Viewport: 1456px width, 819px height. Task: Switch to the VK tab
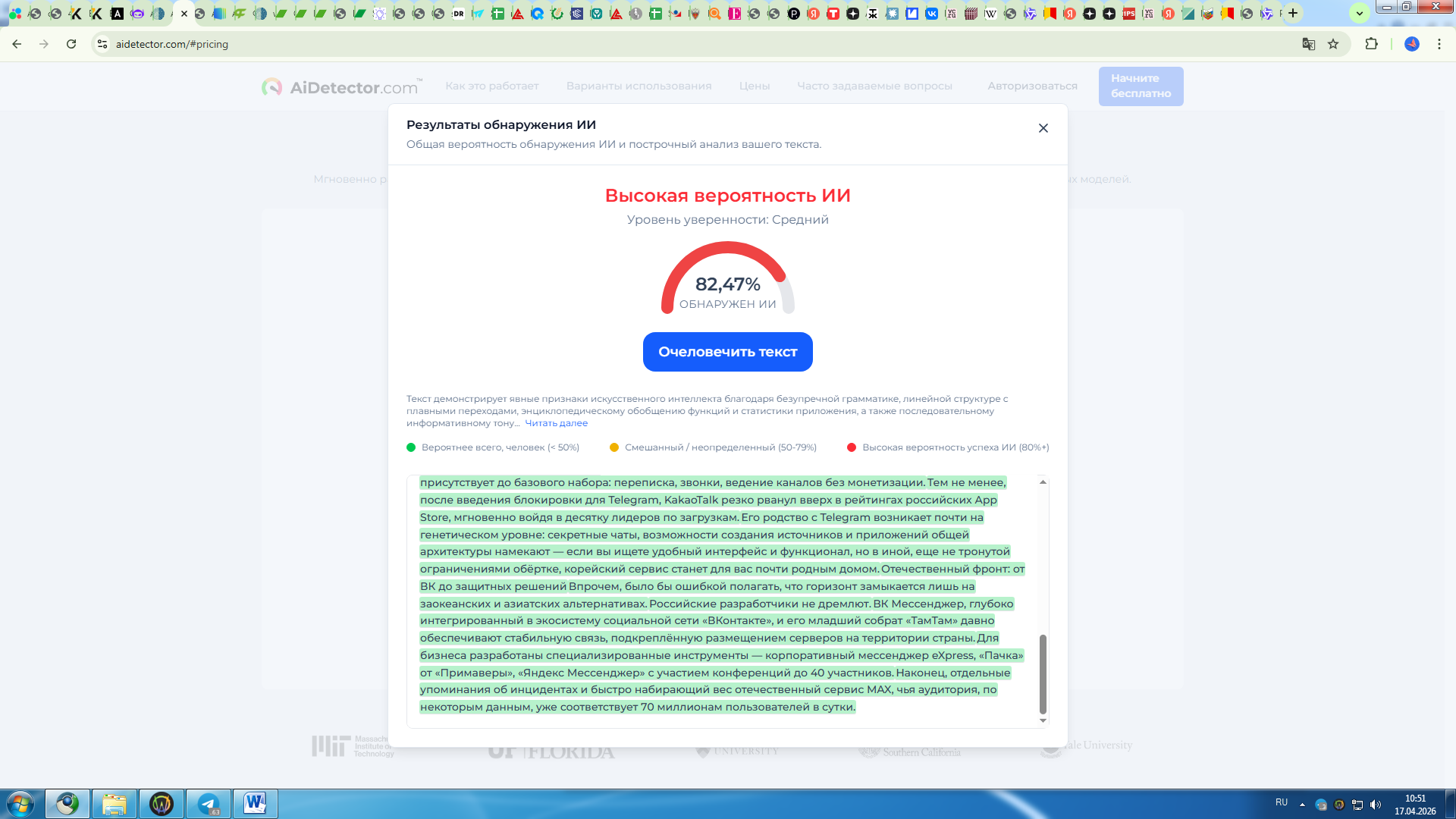tap(931, 14)
